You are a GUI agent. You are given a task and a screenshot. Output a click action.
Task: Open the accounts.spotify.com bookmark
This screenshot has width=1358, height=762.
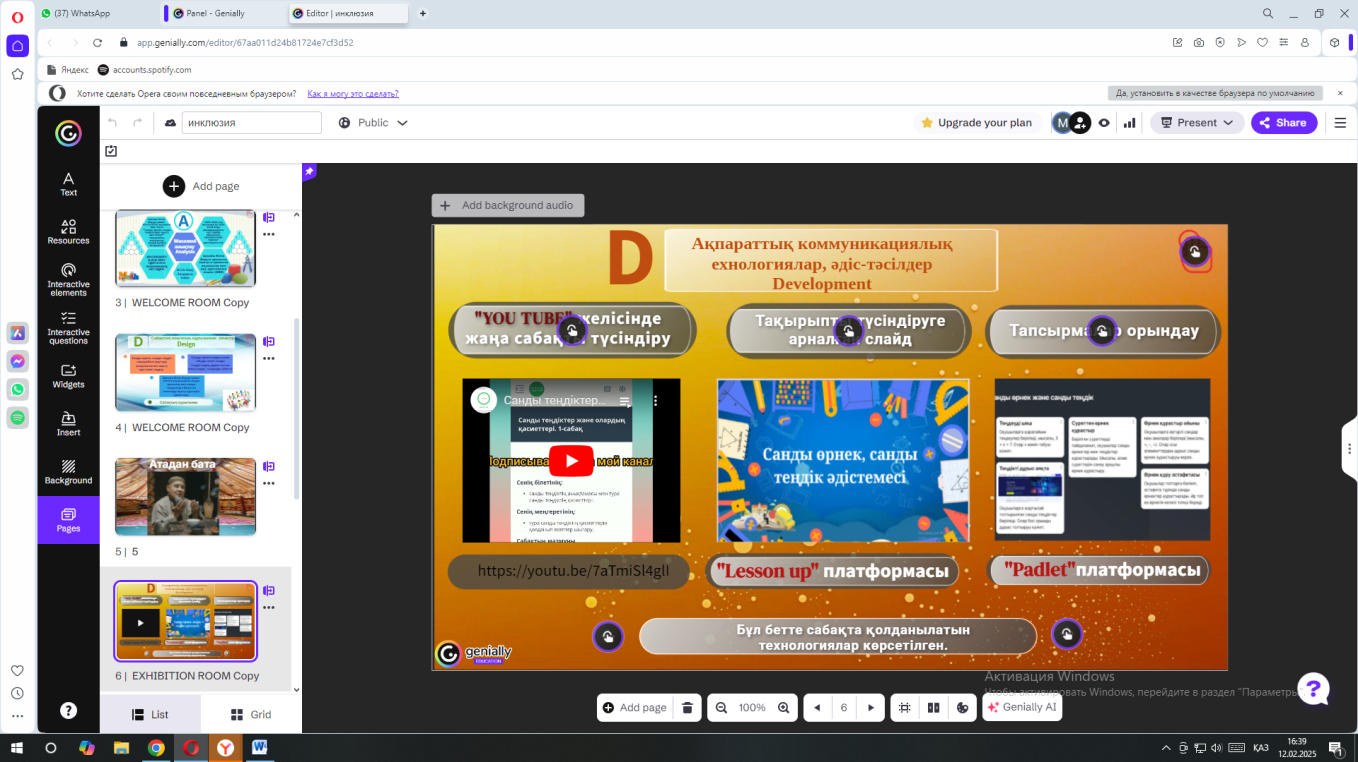tap(144, 70)
